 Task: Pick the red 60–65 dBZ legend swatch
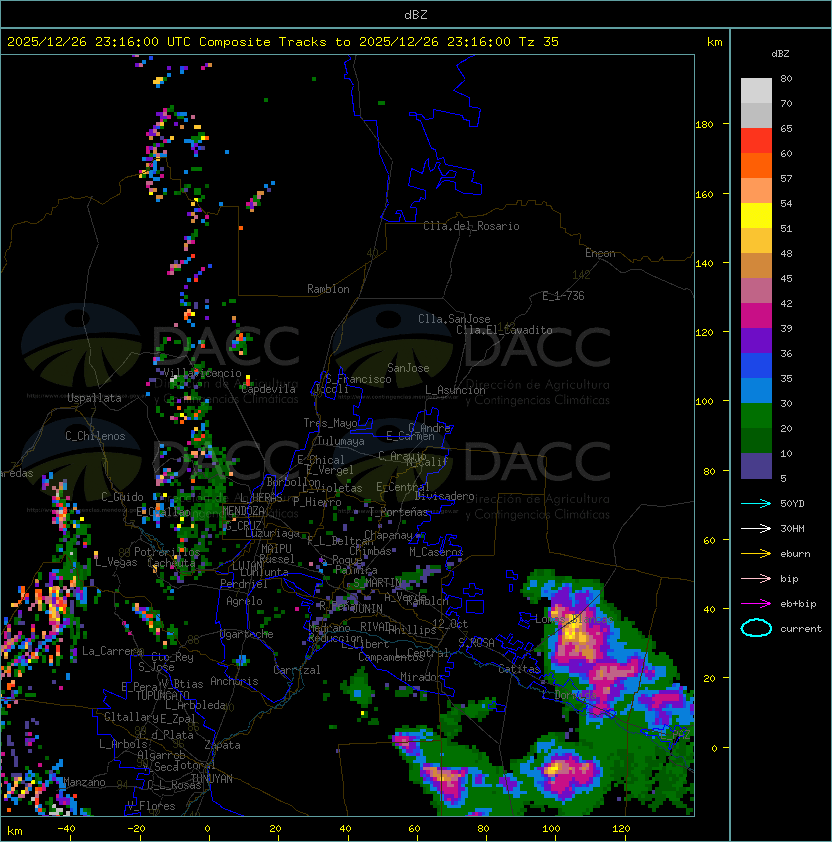(x=756, y=141)
